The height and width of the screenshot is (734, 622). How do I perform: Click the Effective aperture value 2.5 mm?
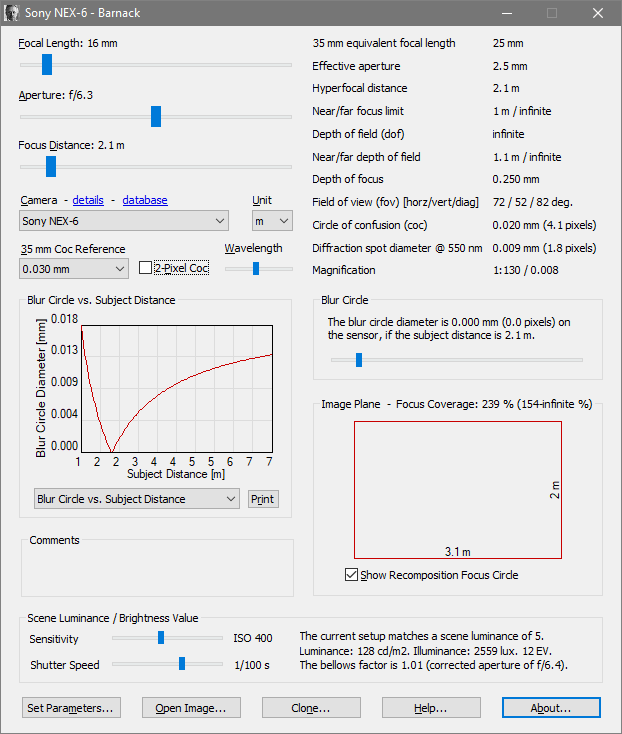click(x=510, y=66)
